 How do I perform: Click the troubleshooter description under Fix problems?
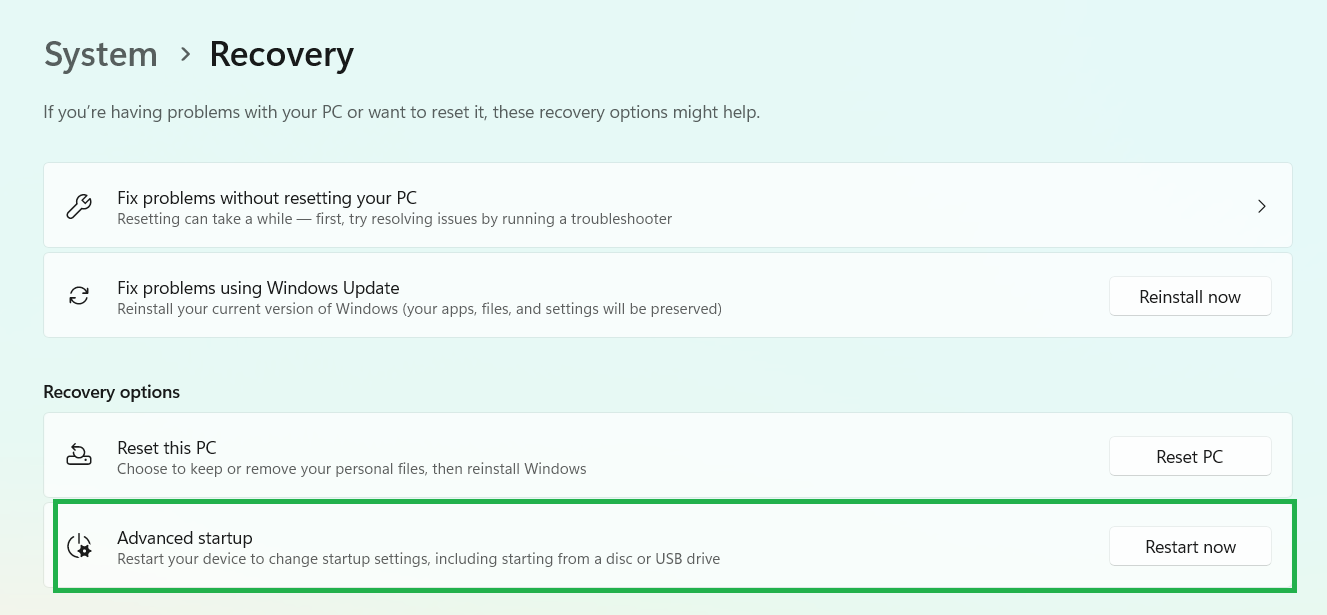tap(394, 218)
